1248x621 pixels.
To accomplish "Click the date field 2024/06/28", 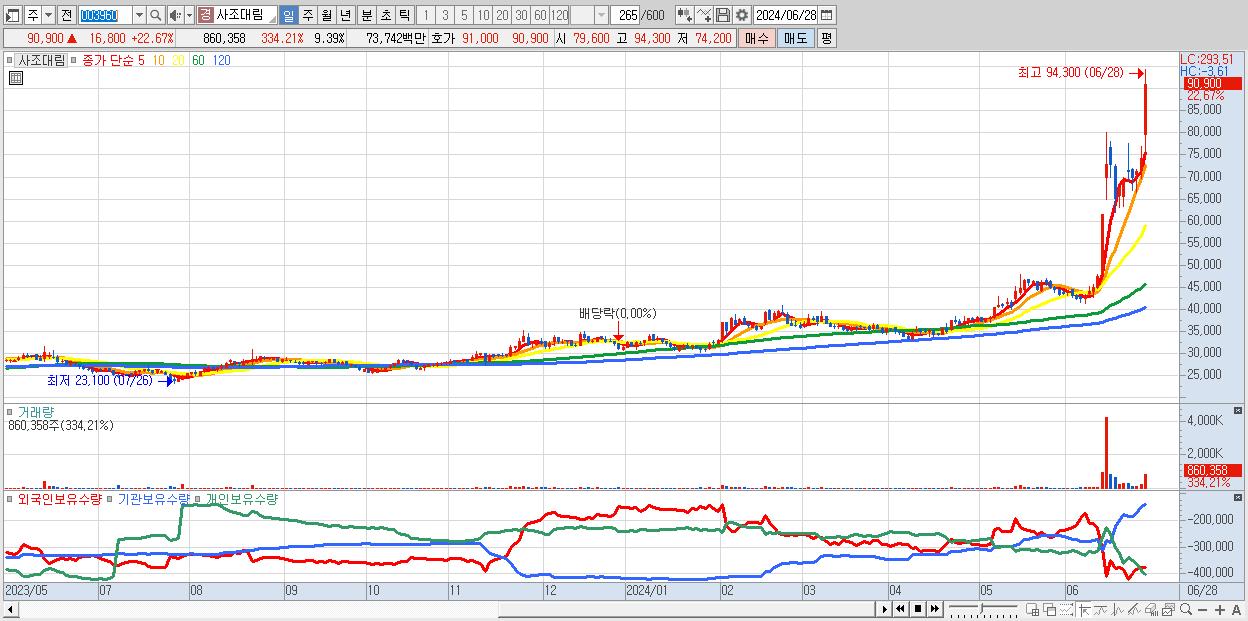I will coord(785,15).
